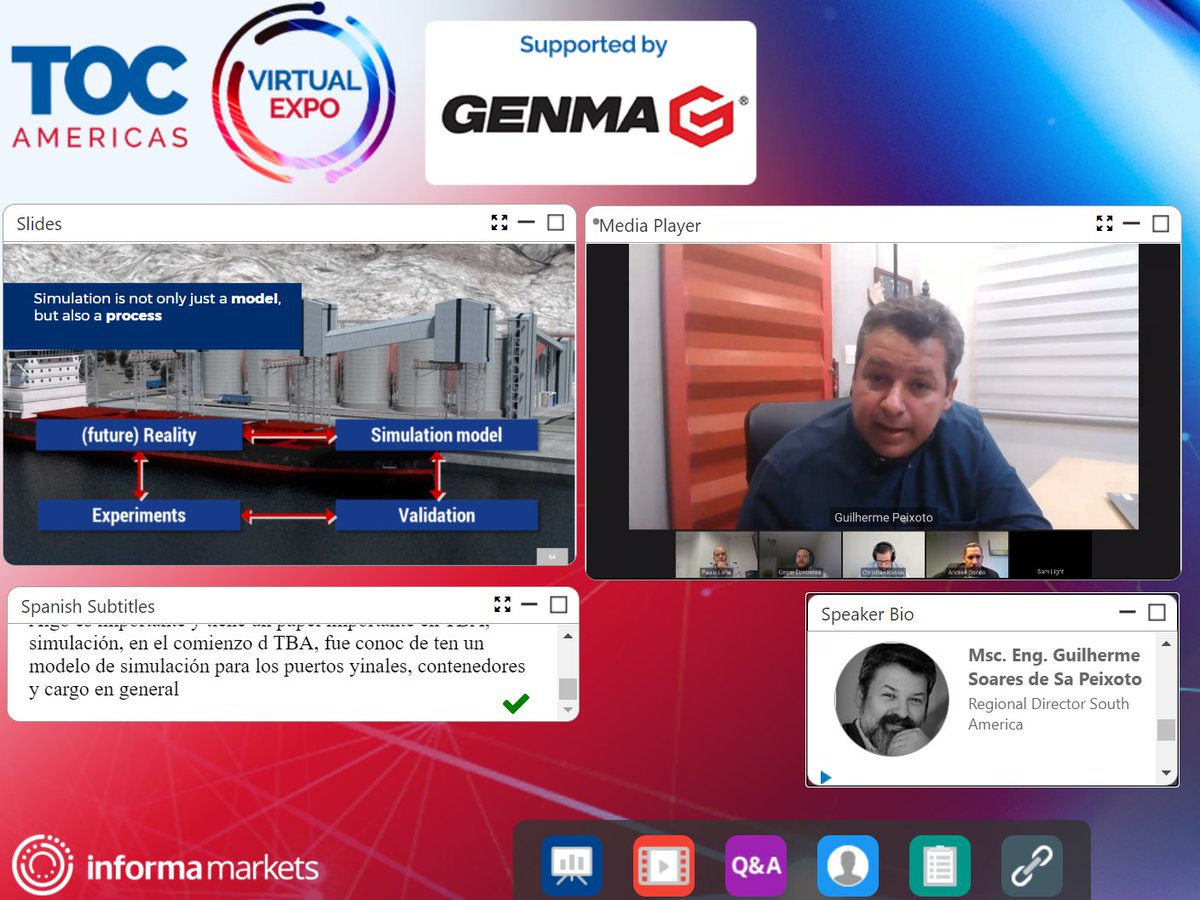Click Speaker Bio scrollbar up arrow
Screen dimensions: 1200x900
coord(1166,644)
